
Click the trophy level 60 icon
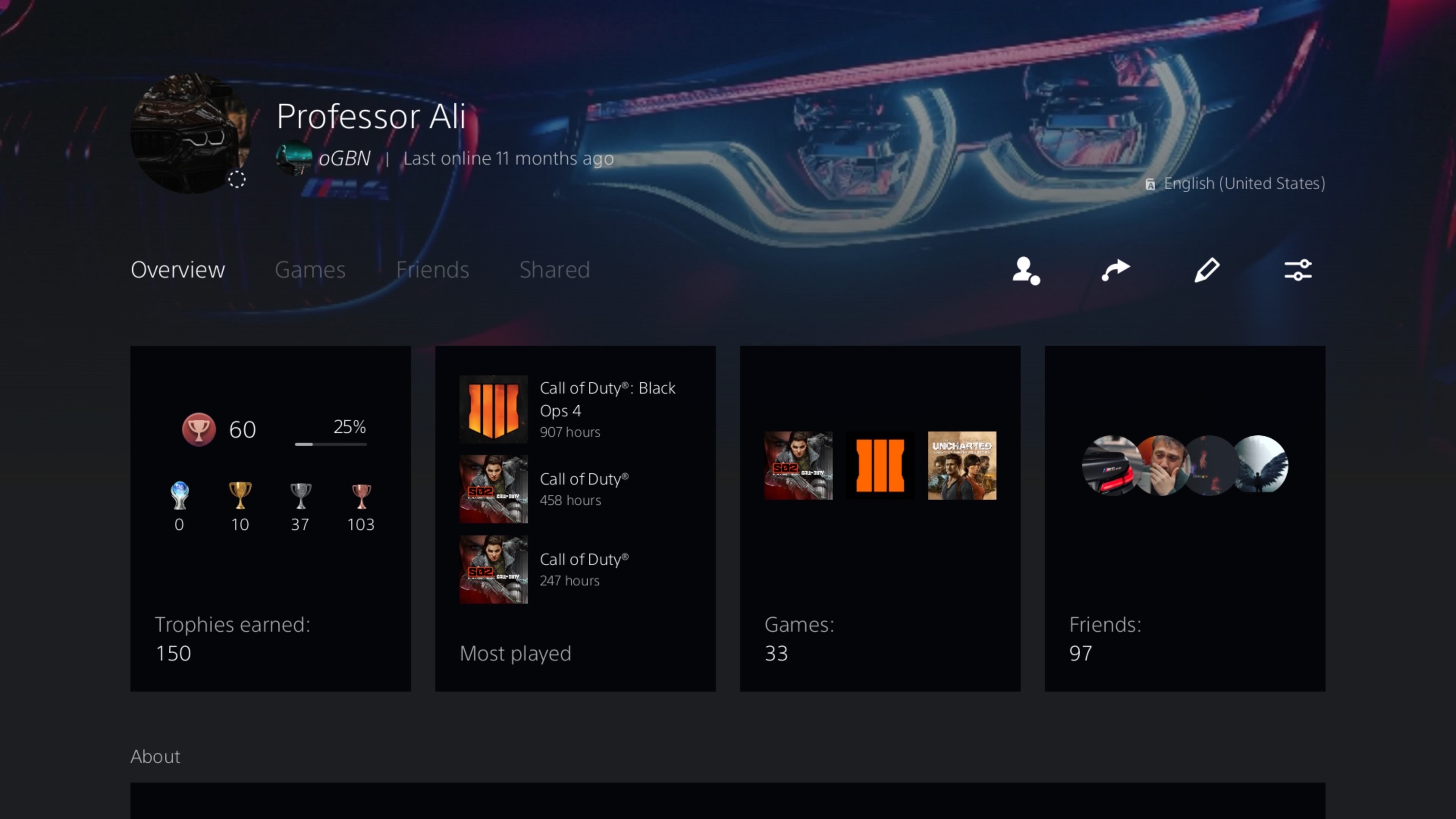198,429
